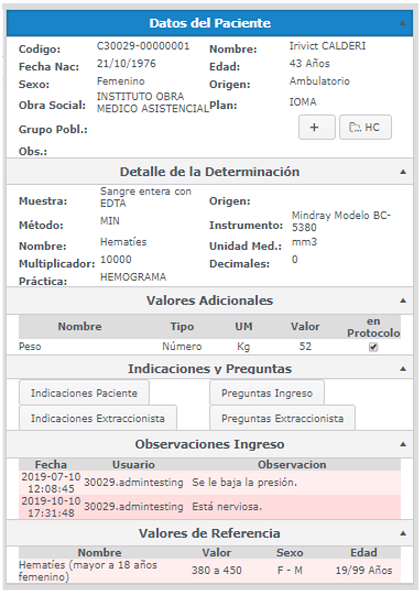Screen dimensions: 419x590
Task: Select the 'Está nerviosa' observation row
Action: (210, 506)
